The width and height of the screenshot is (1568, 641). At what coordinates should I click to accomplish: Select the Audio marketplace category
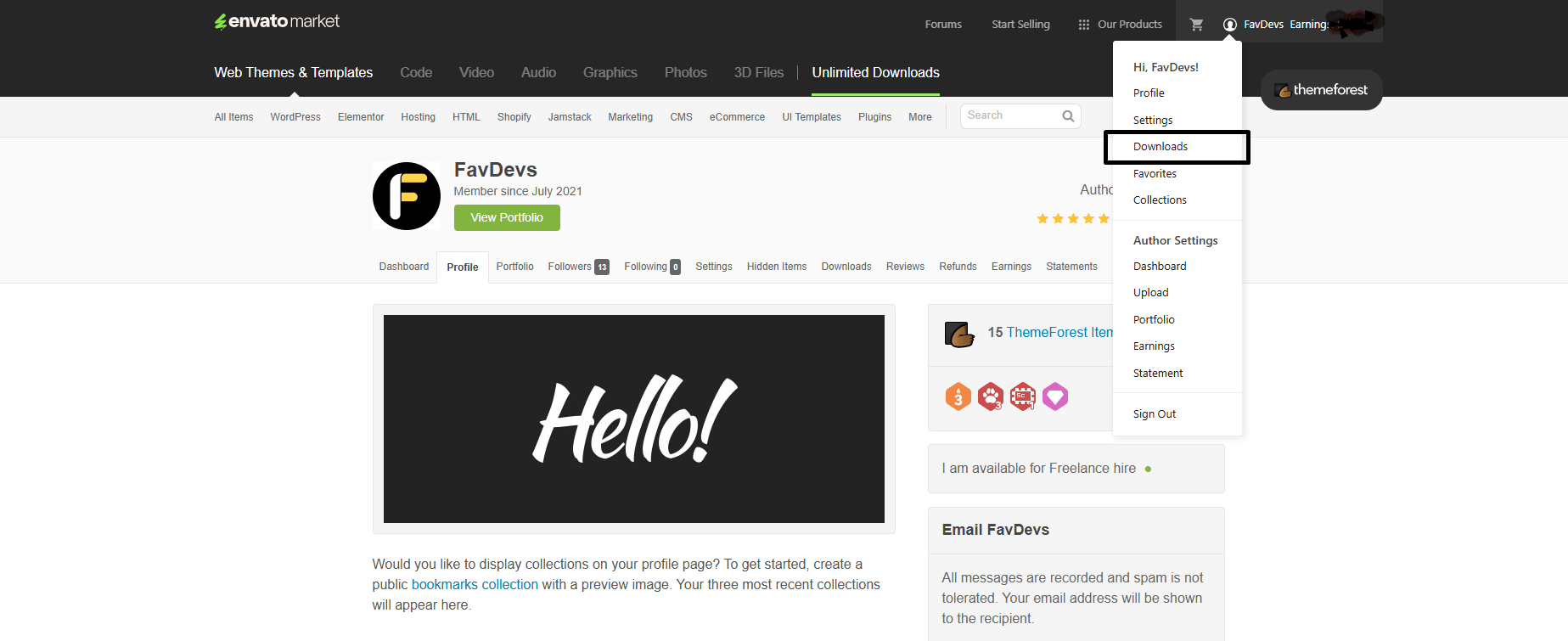point(538,73)
